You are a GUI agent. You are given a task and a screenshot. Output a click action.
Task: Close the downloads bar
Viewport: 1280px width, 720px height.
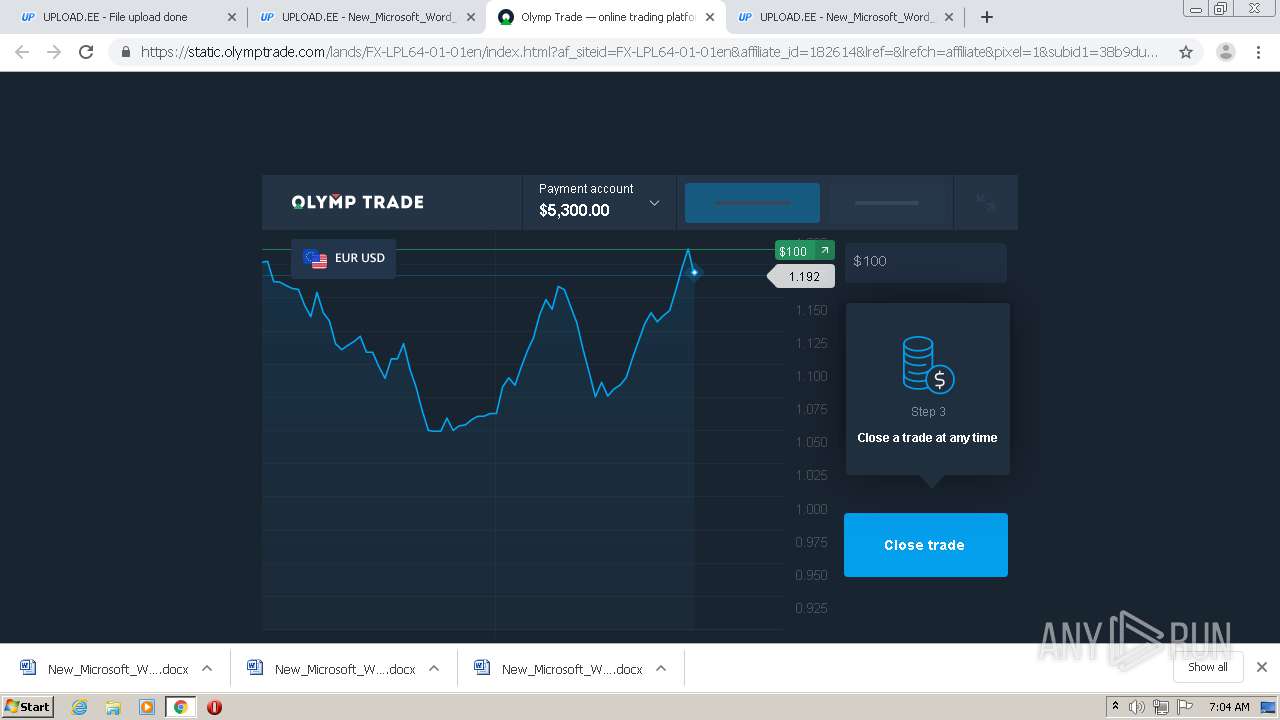[x=1262, y=667]
